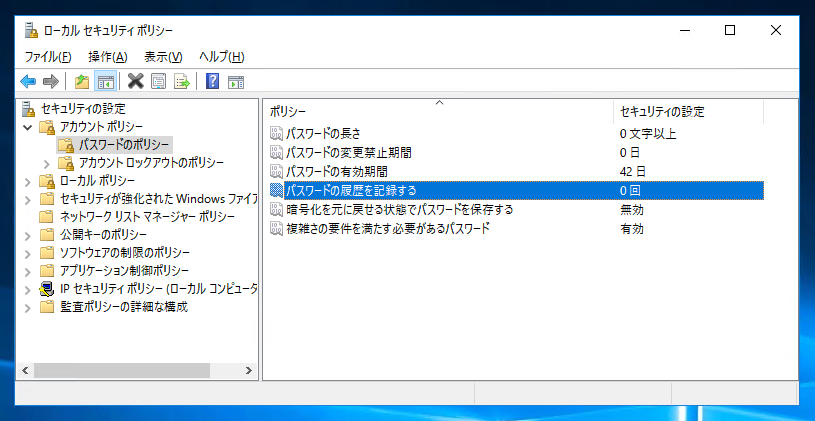Expand the ローカル ポリシー tree node

(x=29, y=181)
